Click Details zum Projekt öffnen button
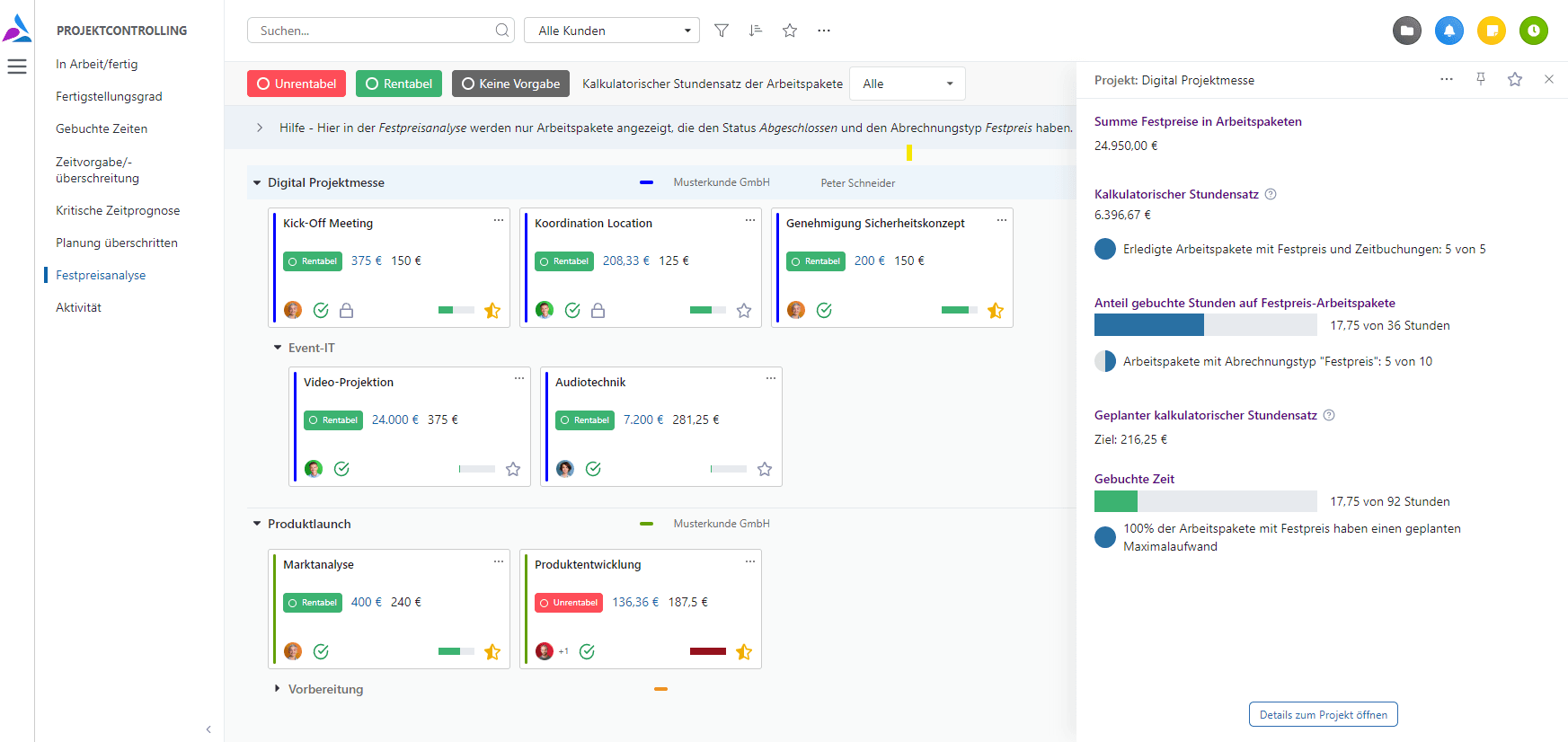 tap(1323, 714)
